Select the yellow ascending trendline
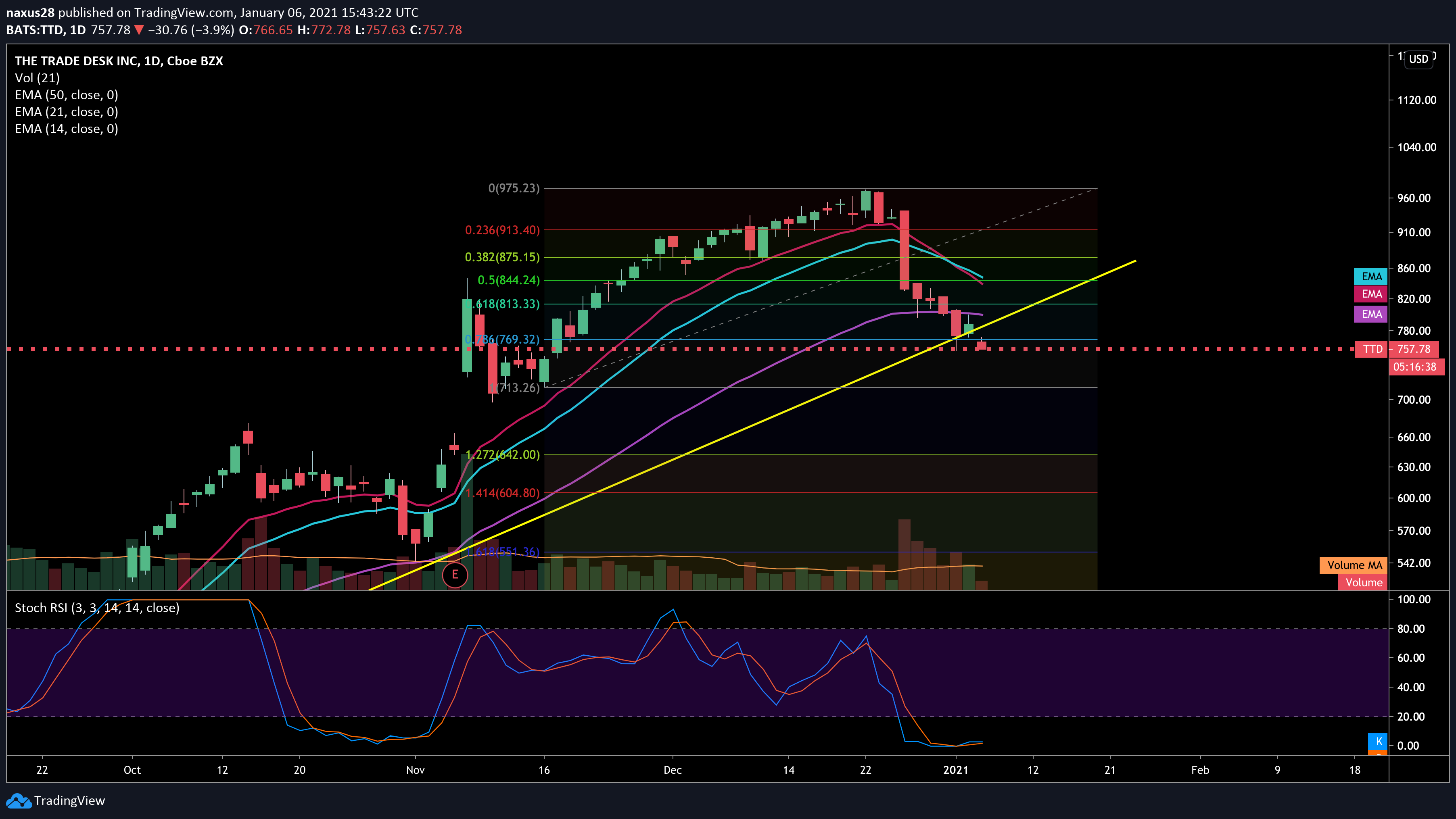The width and height of the screenshot is (1456, 819). pos(752,425)
